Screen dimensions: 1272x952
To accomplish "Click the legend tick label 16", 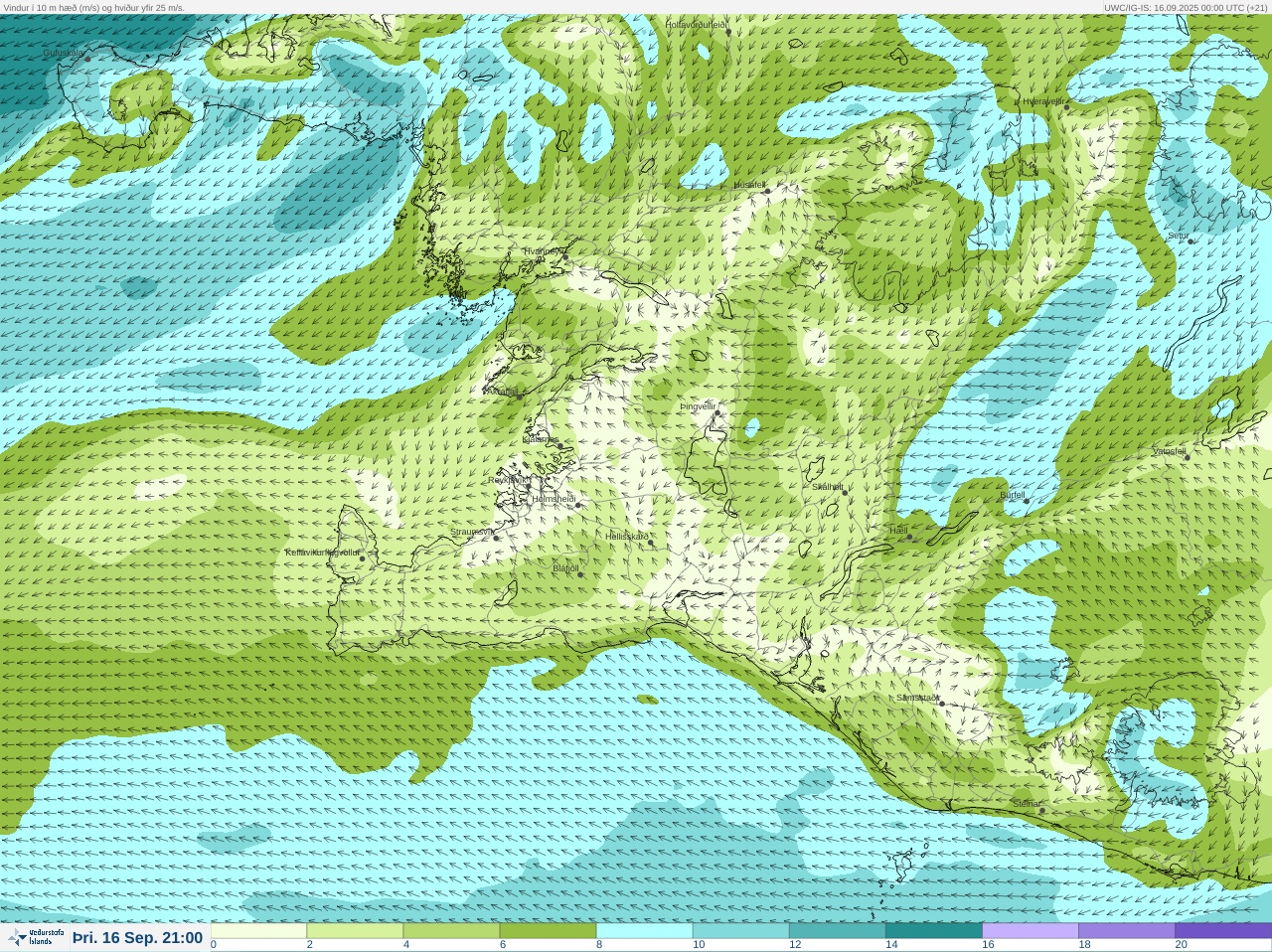I will [988, 945].
